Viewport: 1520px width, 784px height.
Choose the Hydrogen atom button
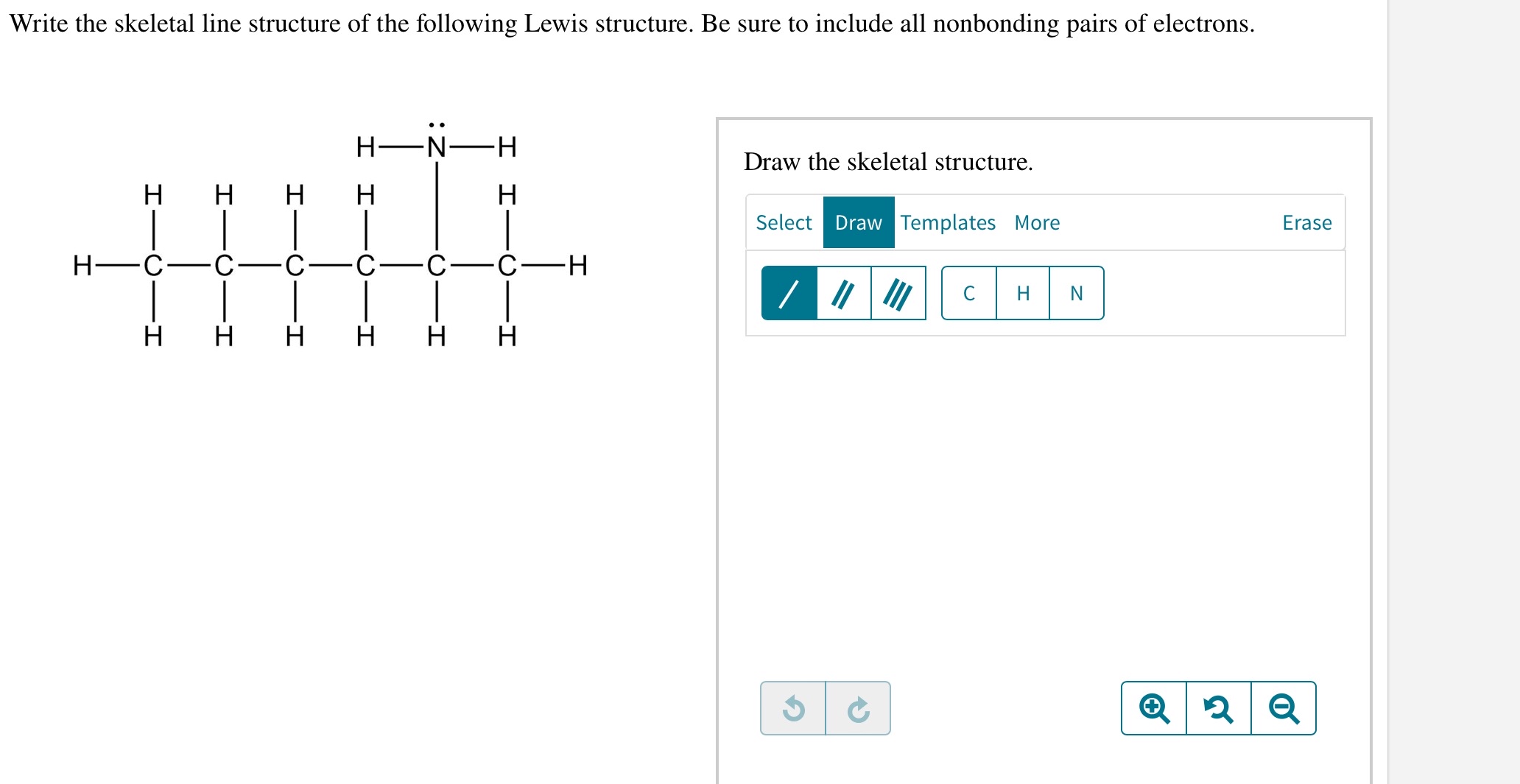pyautogui.click(x=1021, y=293)
